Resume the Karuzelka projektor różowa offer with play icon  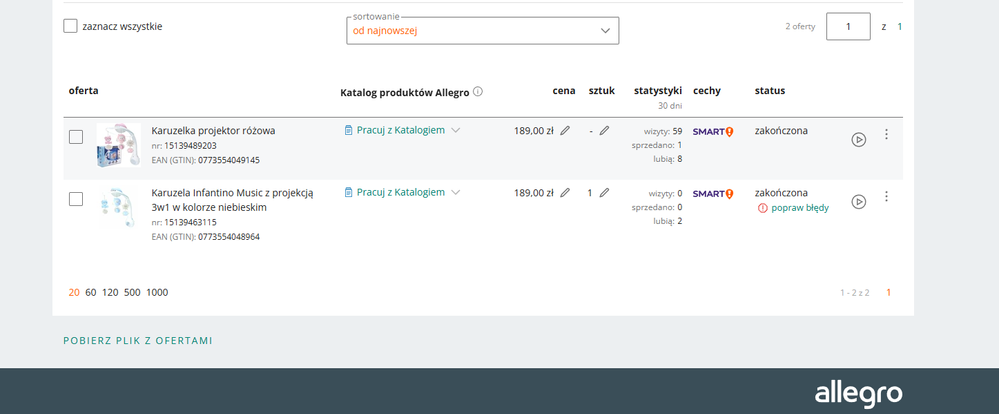tap(858, 140)
